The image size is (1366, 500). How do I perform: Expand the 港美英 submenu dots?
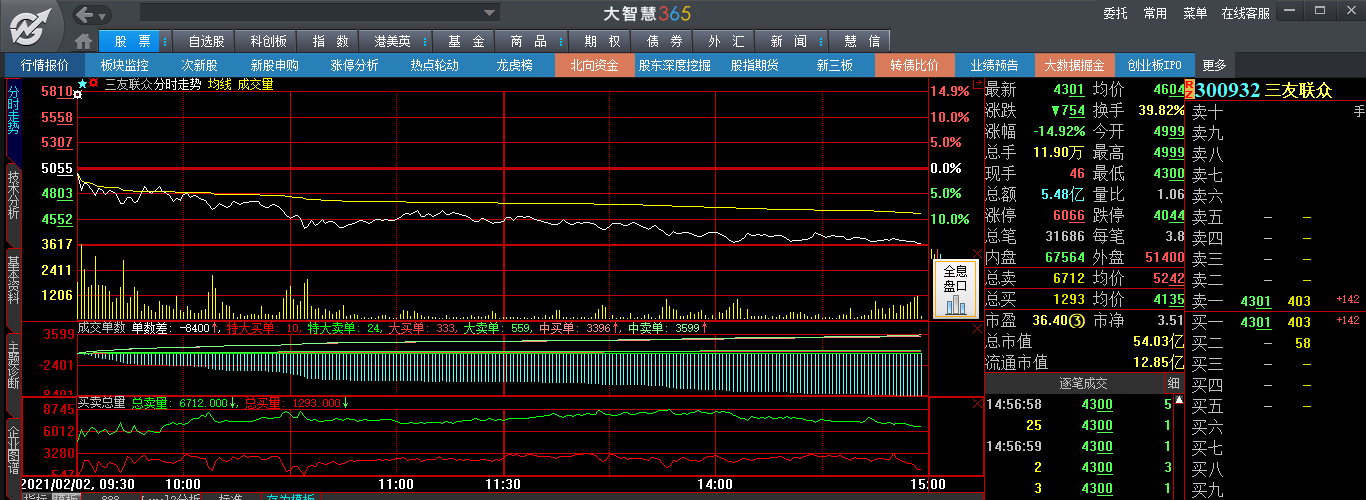[425, 41]
